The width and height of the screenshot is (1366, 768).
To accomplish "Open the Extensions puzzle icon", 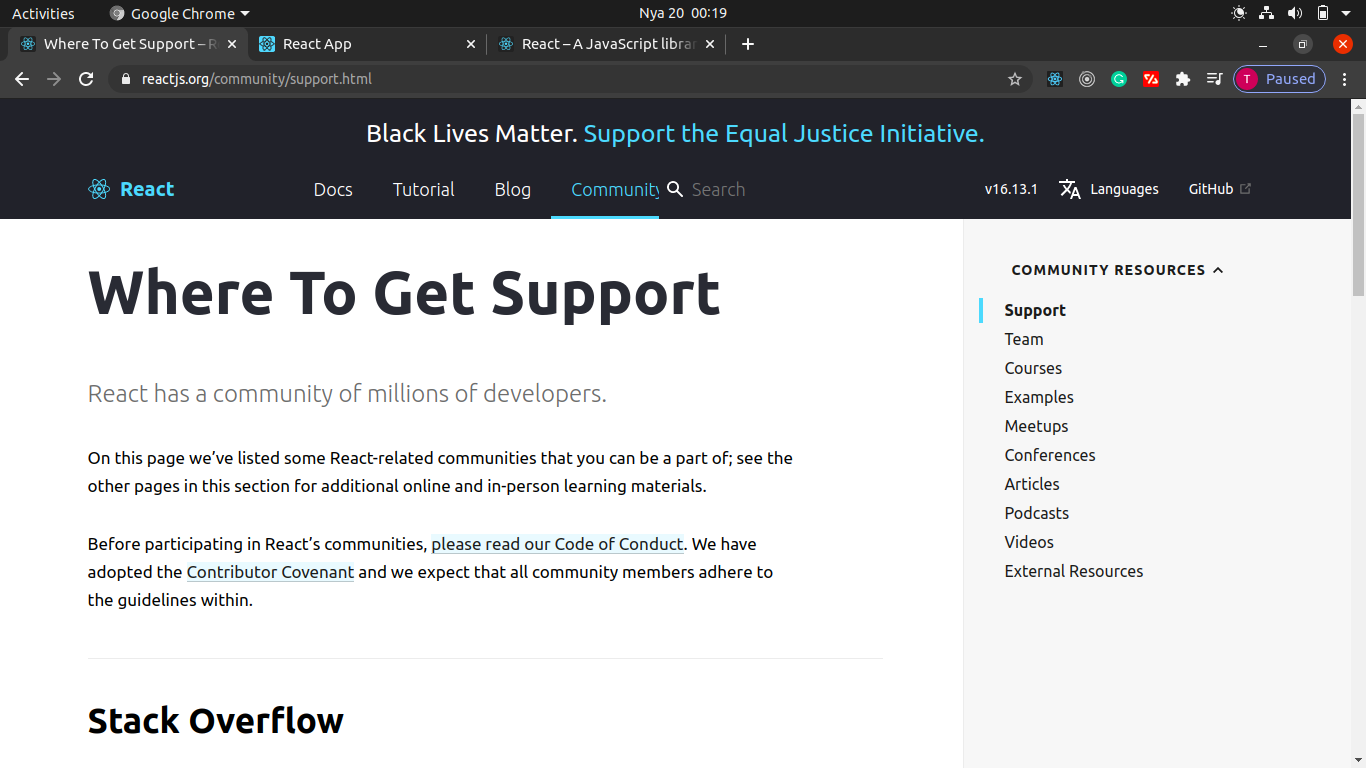I will pos(1183,79).
